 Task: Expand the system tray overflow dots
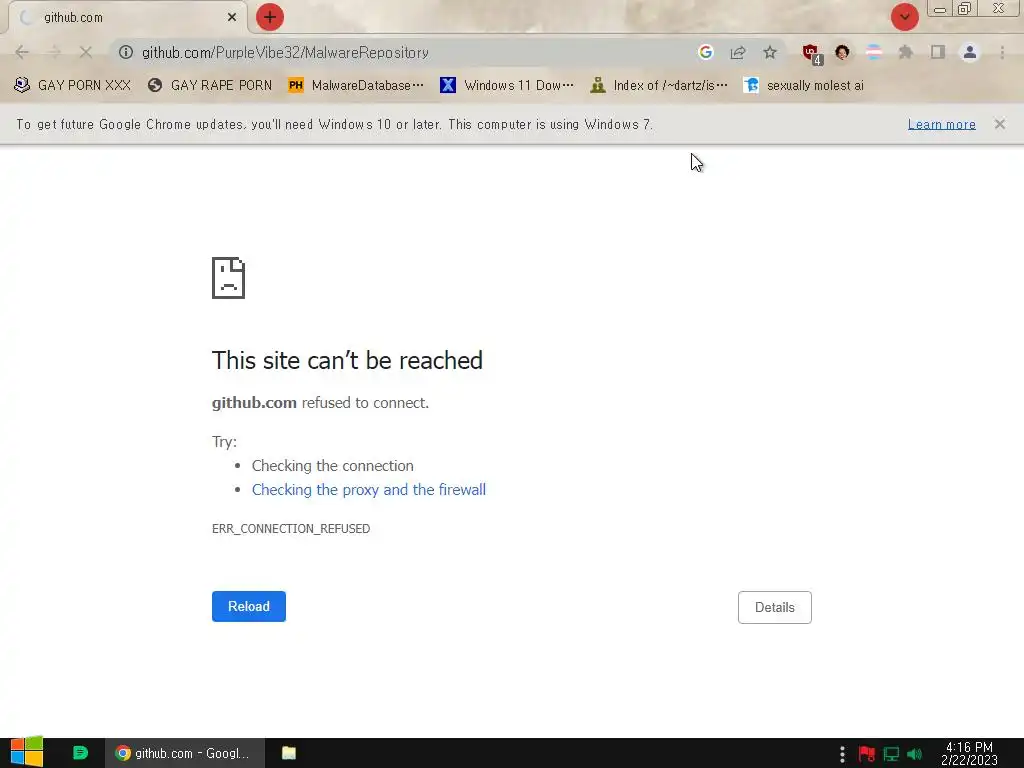point(842,754)
